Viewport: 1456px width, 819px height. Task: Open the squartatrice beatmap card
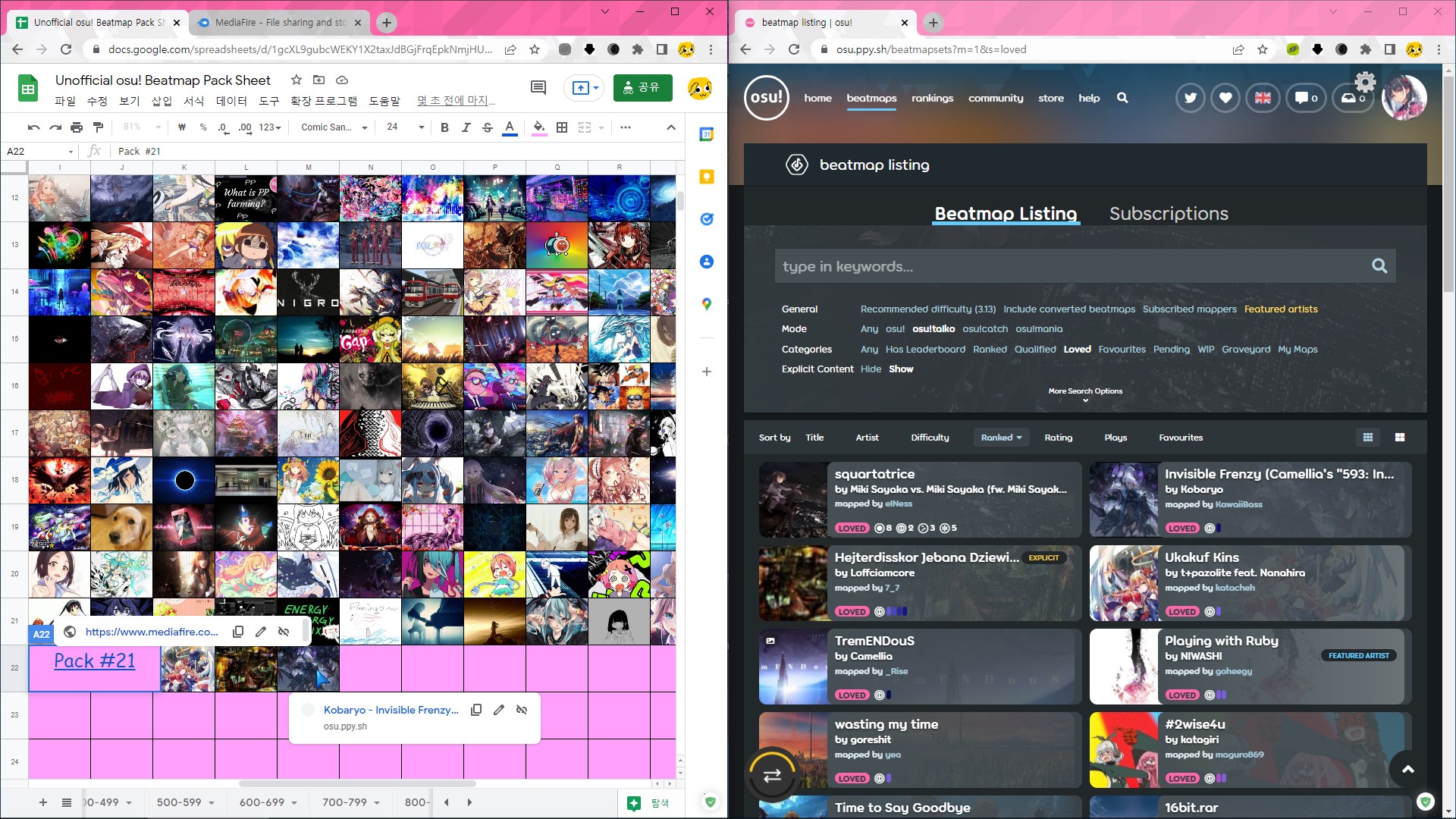click(920, 500)
